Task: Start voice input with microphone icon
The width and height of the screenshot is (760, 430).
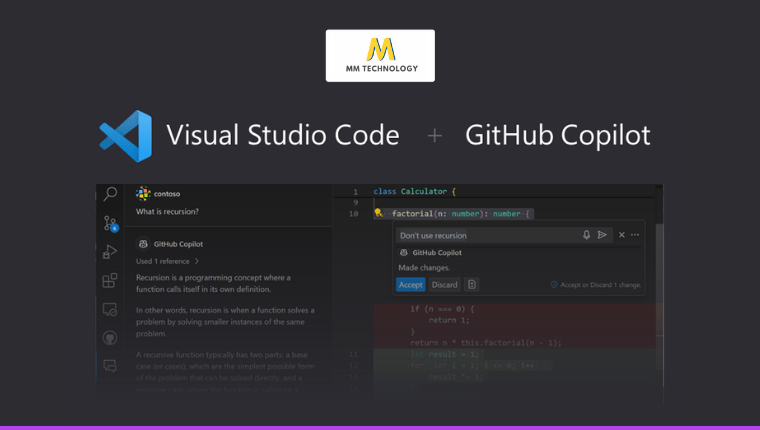Action: 586,235
